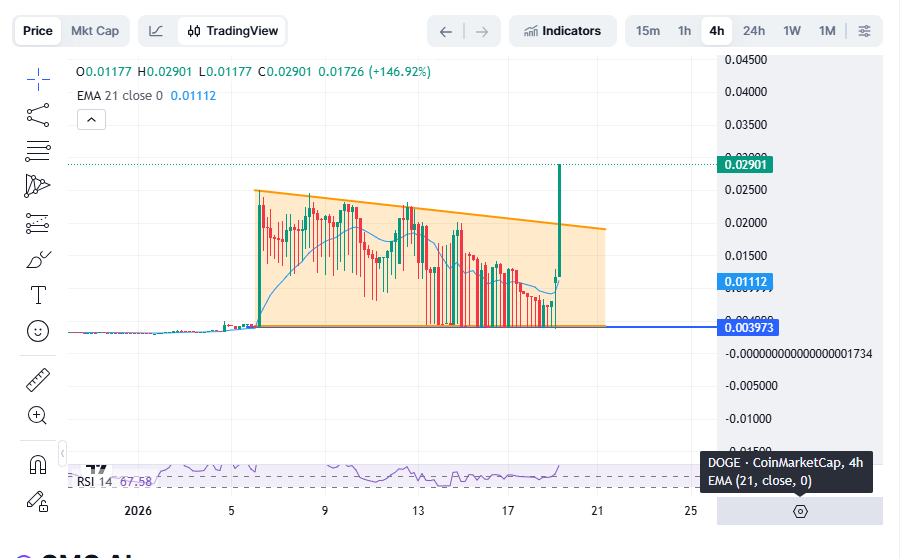Open the chart settings sliders menu

tap(864, 31)
